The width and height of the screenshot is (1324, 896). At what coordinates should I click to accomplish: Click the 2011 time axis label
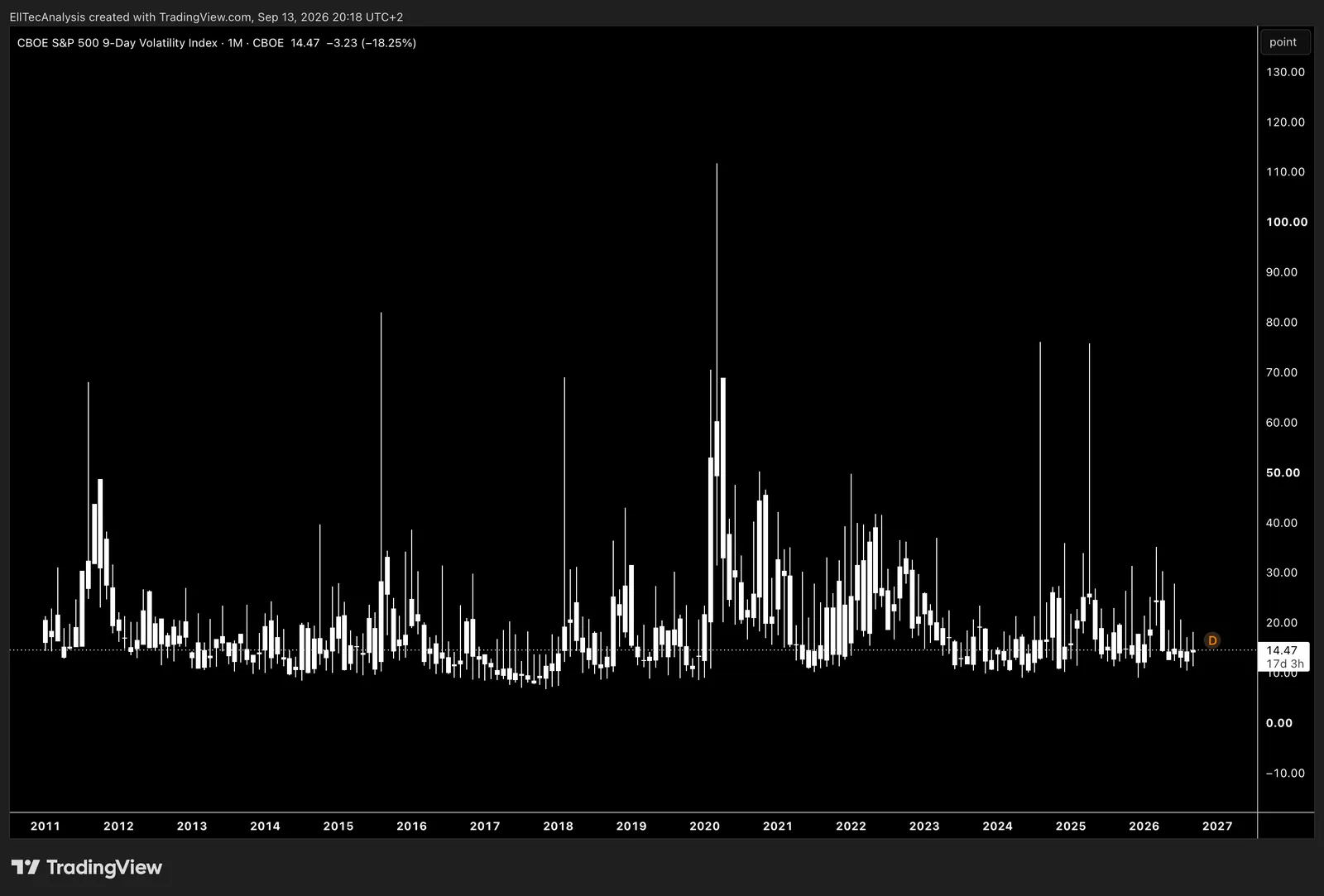(46, 826)
